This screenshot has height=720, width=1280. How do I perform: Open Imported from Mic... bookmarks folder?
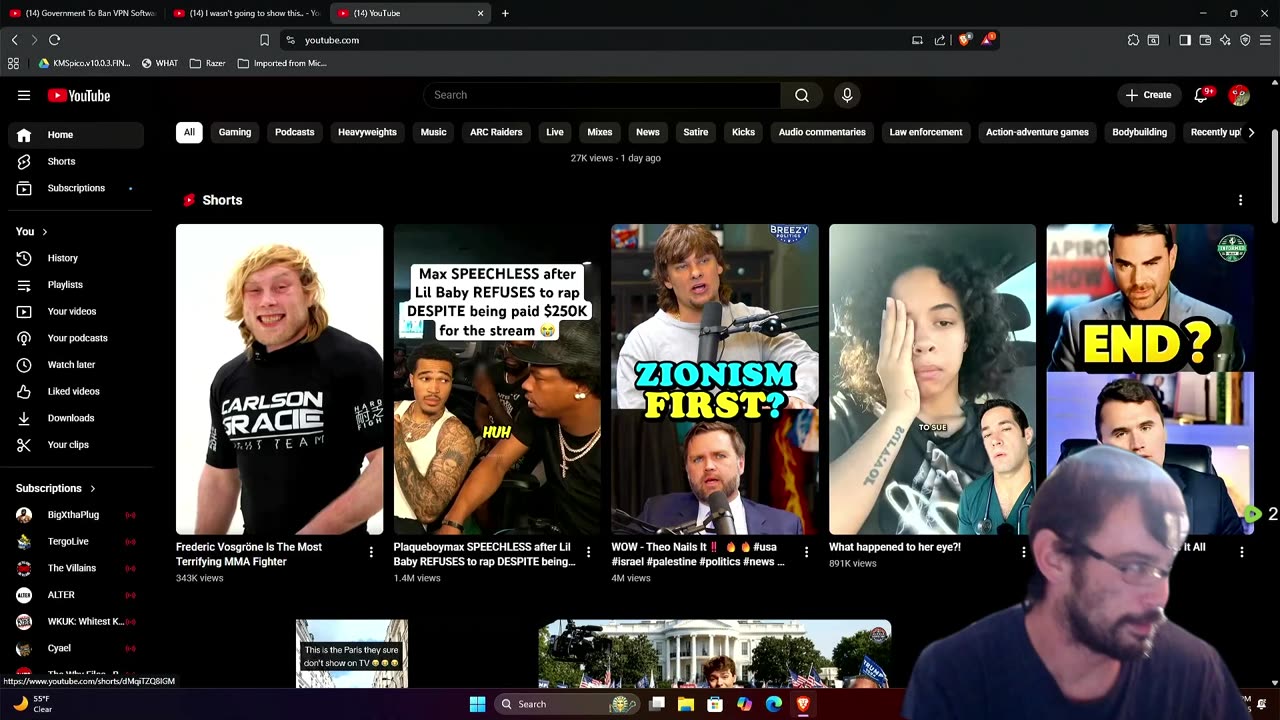coord(282,63)
